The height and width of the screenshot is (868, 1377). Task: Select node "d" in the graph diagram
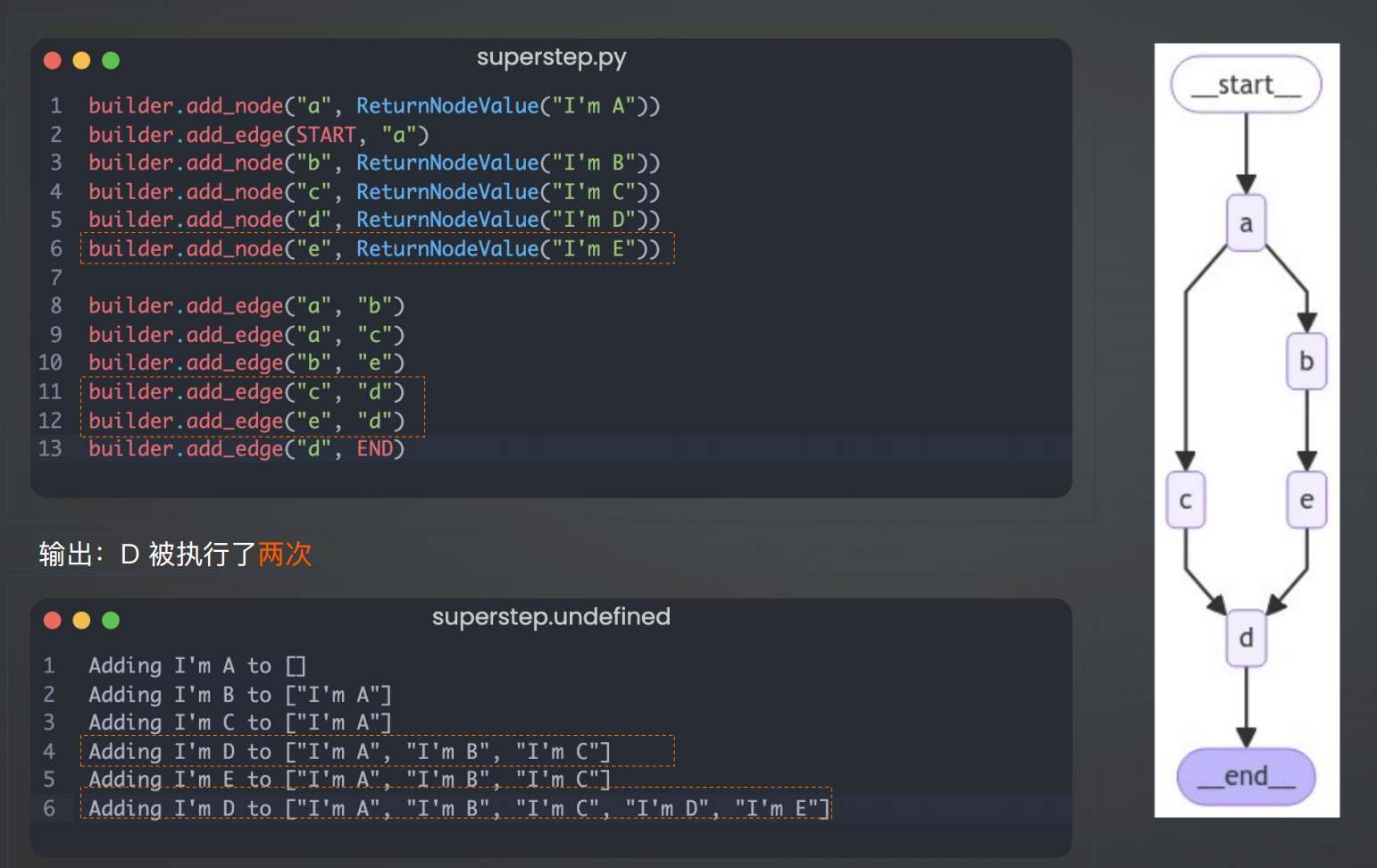pos(1246,638)
